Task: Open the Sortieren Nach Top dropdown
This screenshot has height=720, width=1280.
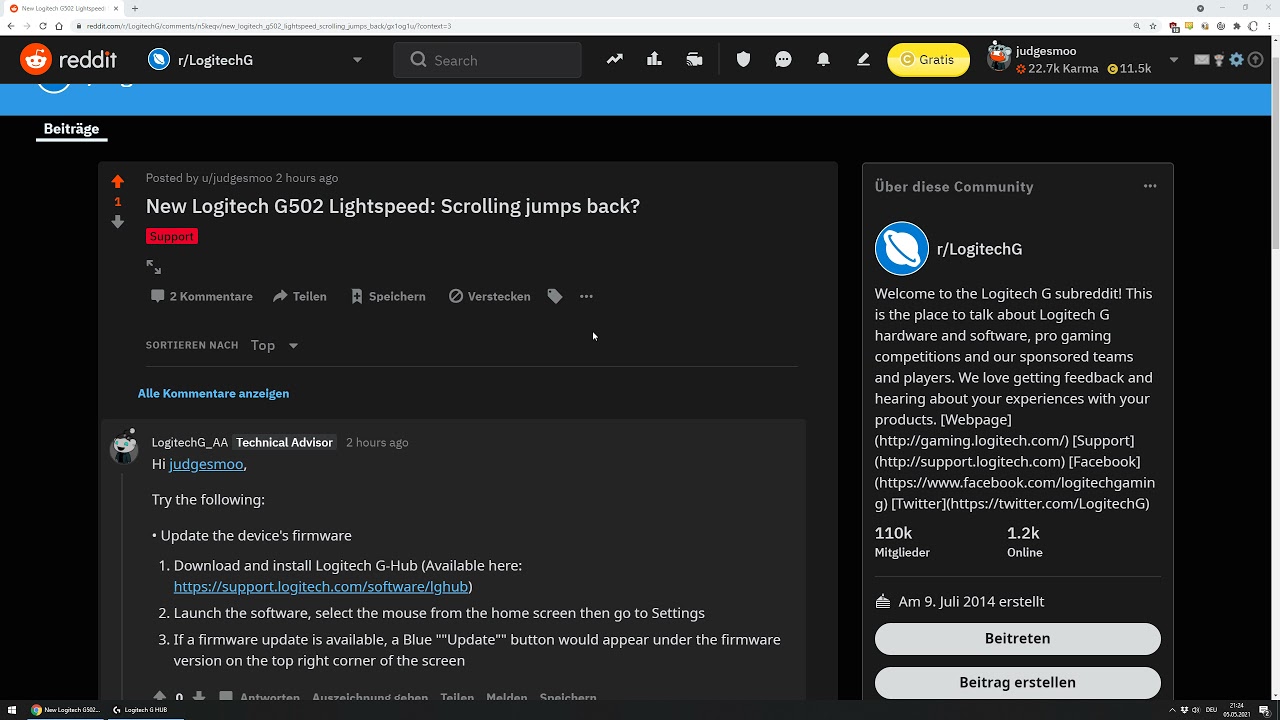Action: (x=275, y=345)
